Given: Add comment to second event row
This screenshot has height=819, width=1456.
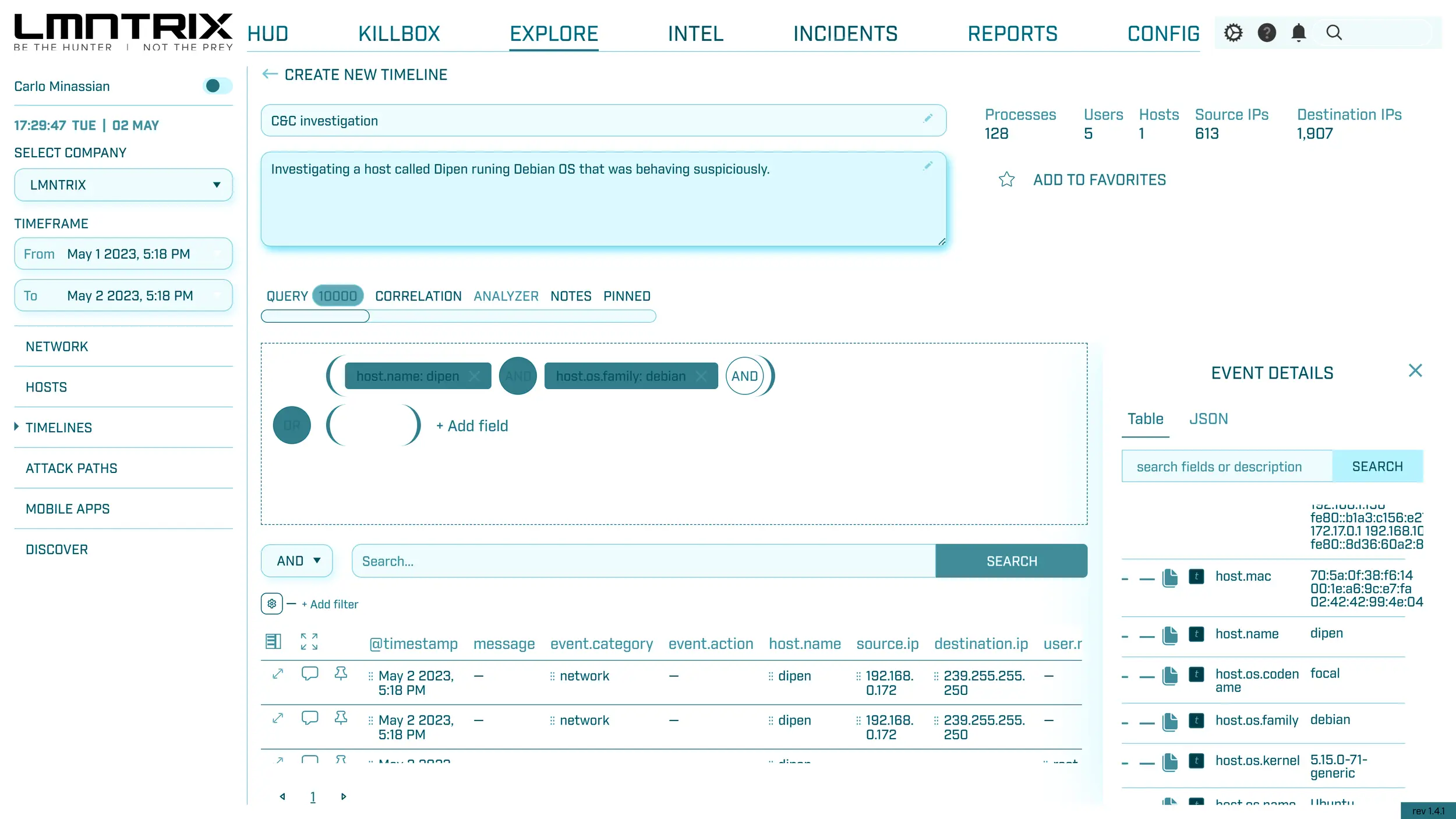Looking at the screenshot, I should [x=310, y=718].
